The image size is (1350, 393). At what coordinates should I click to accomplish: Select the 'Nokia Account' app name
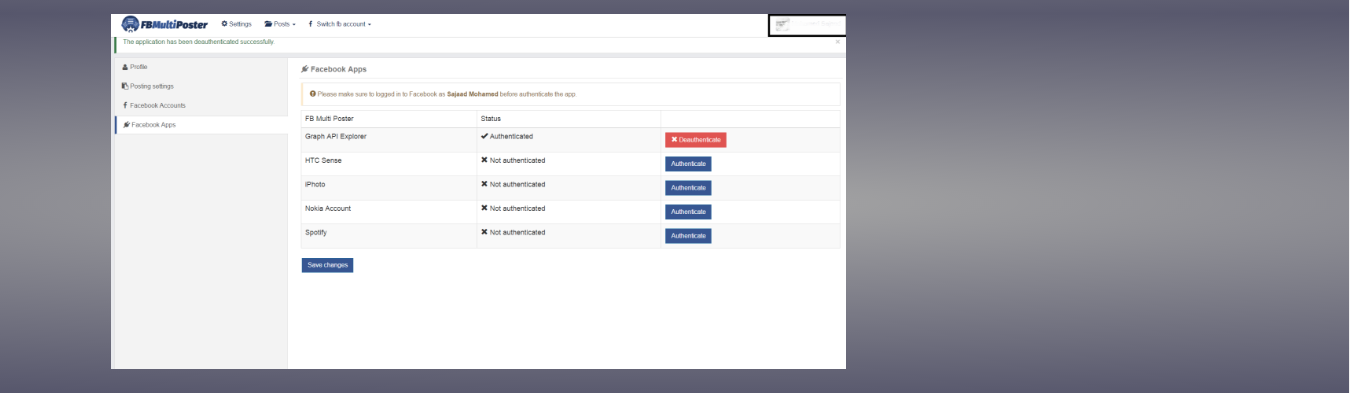pyautogui.click(x=328, y=208)
